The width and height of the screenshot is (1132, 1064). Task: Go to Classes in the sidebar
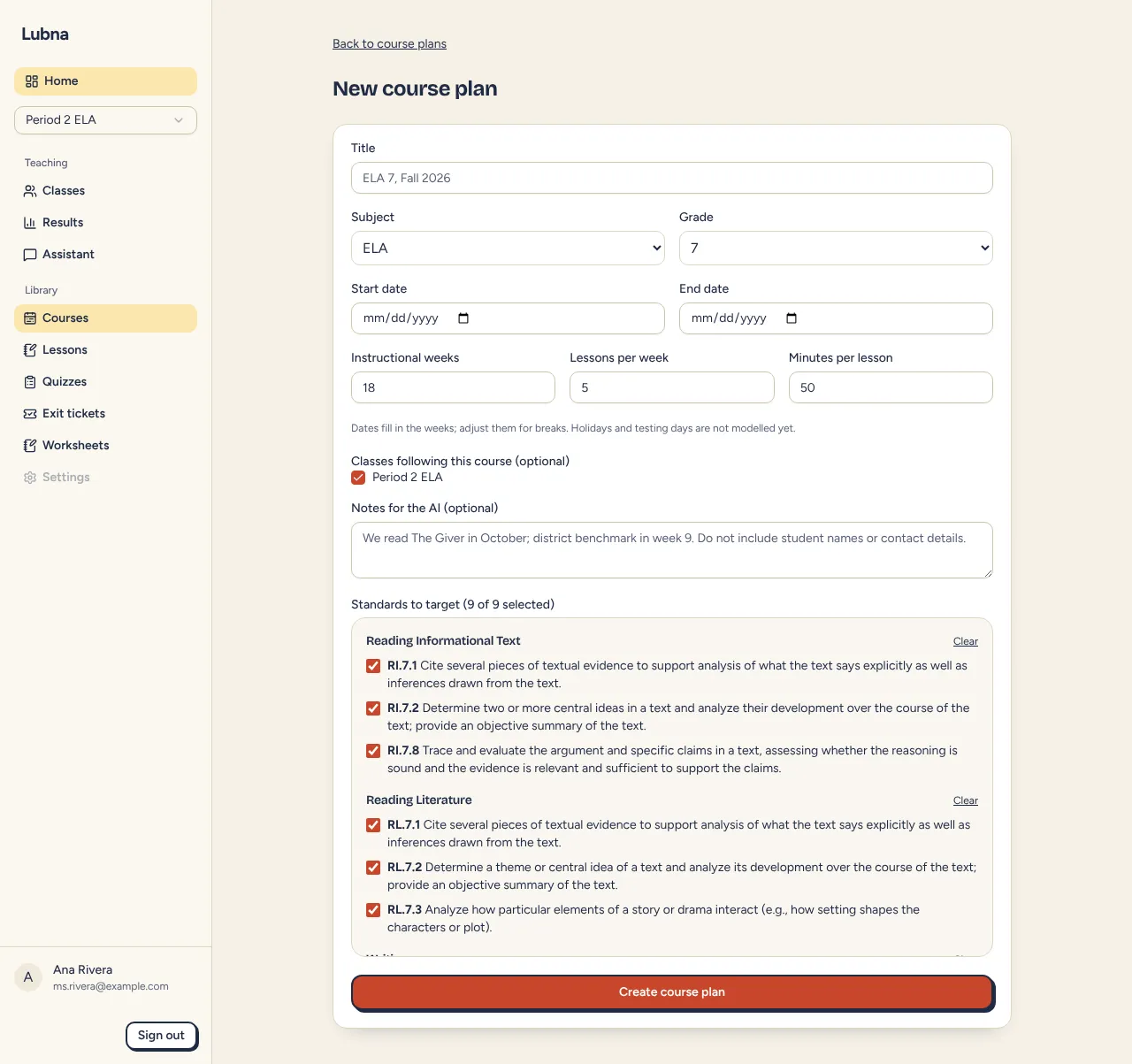click(x=105, y=191)
